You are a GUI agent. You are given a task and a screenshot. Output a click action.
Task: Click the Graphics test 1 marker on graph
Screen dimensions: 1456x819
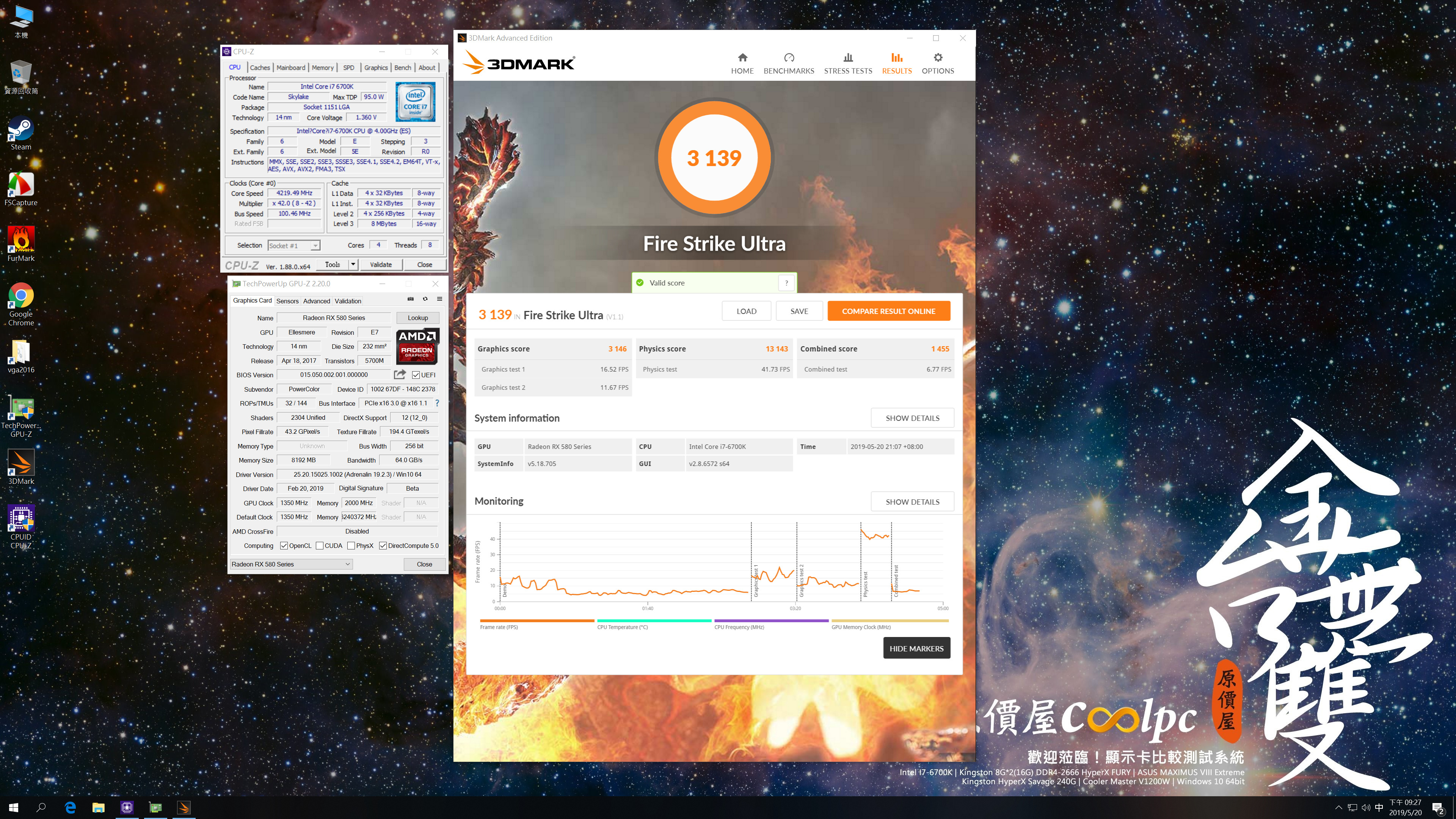(756, 581)
